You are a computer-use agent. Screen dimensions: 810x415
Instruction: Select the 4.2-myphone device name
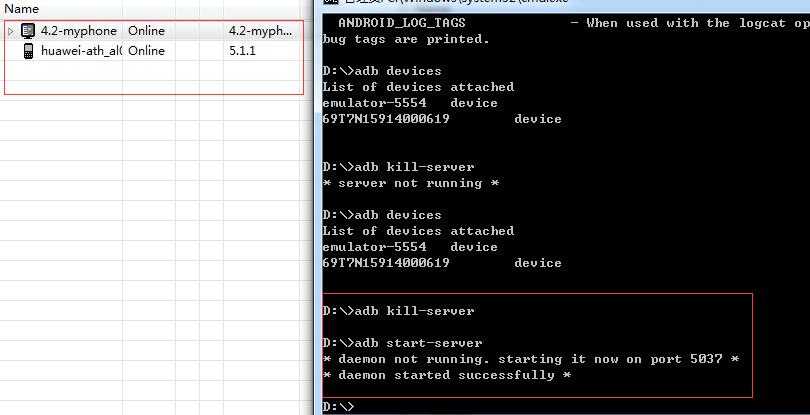coord(79,31)
